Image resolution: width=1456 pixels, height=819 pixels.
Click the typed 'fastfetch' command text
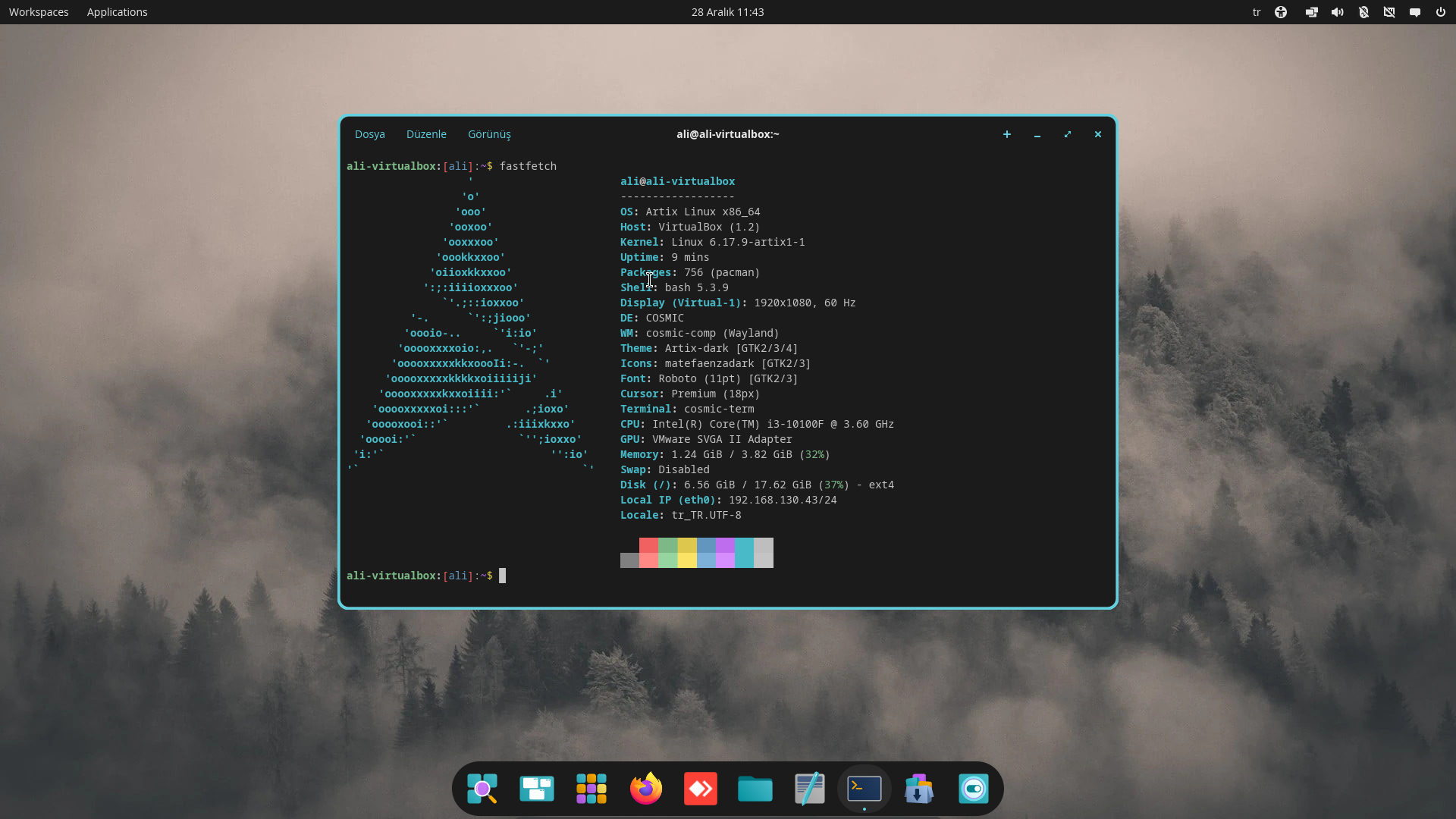[528, 166]
